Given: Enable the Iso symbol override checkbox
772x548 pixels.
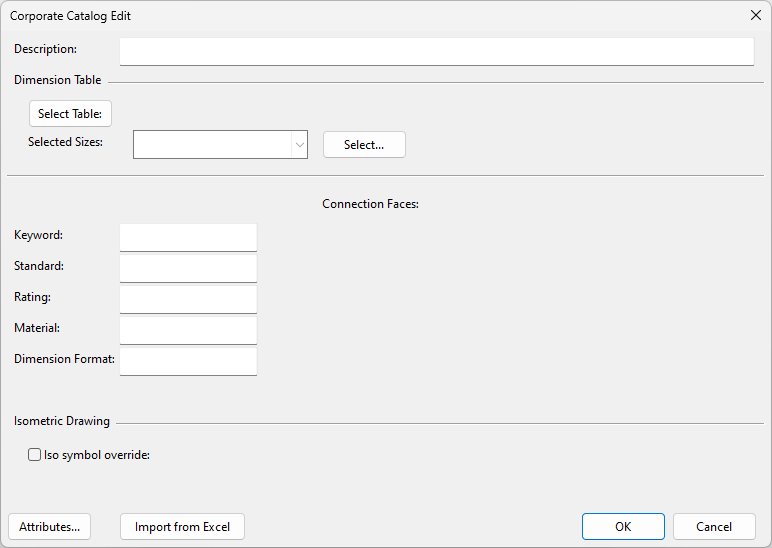Looking at the screenshot, I should pyautogui.click(x=35, y=455).
